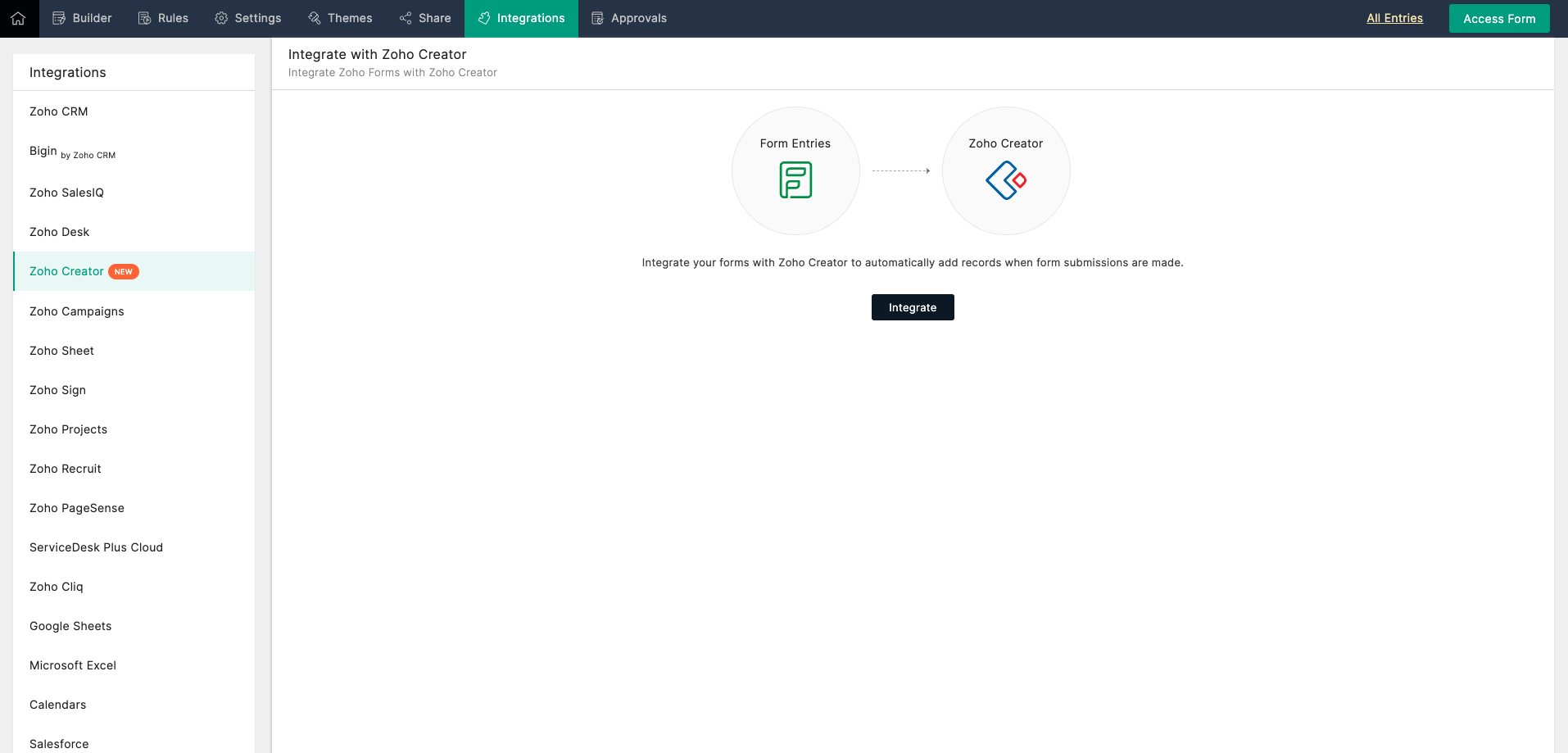Click the Approvals icon in top bar

[x=598, y=18]
